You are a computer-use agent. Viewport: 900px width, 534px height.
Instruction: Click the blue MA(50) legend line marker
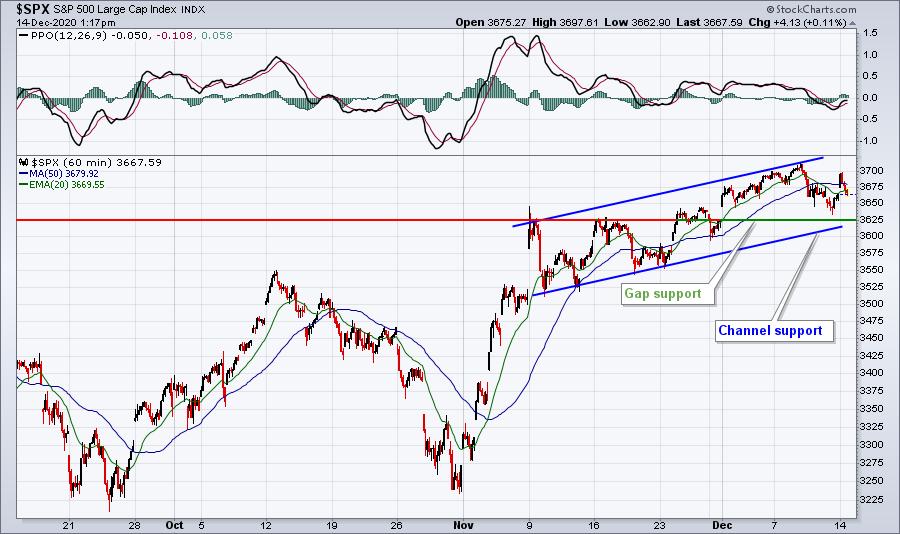(24, 173)
